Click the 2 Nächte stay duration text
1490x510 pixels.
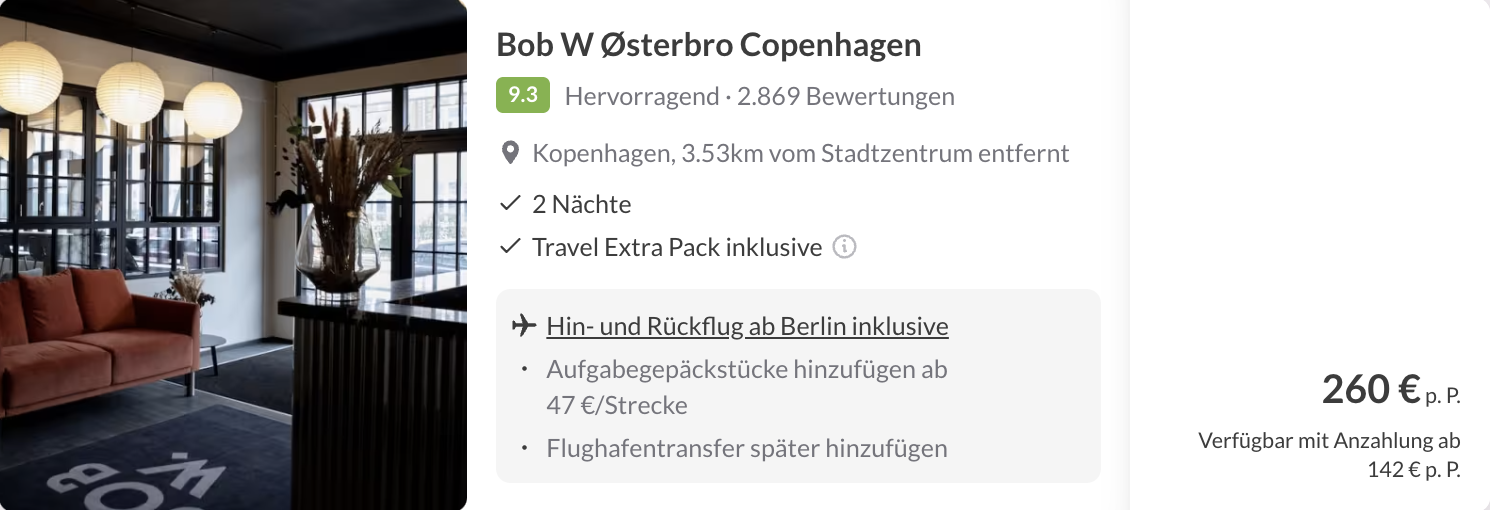click(x=581, y=205)
